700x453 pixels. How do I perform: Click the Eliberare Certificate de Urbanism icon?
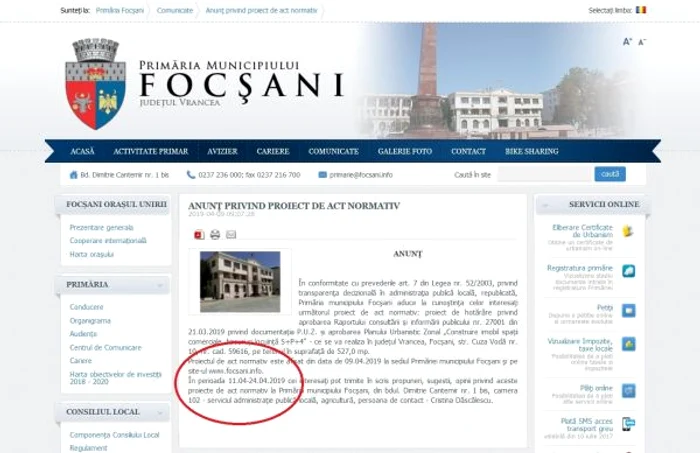628,231
